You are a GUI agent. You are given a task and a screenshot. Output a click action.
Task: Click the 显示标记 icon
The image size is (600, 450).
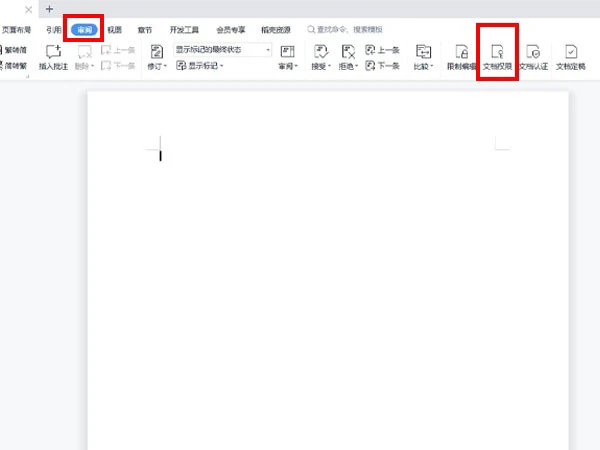(x=181, y=65)
